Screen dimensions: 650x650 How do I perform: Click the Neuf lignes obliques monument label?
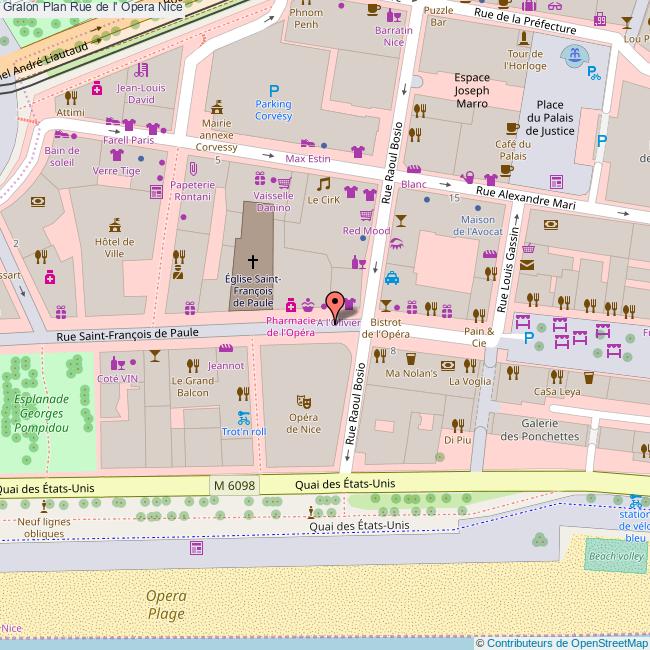[44, 527]
